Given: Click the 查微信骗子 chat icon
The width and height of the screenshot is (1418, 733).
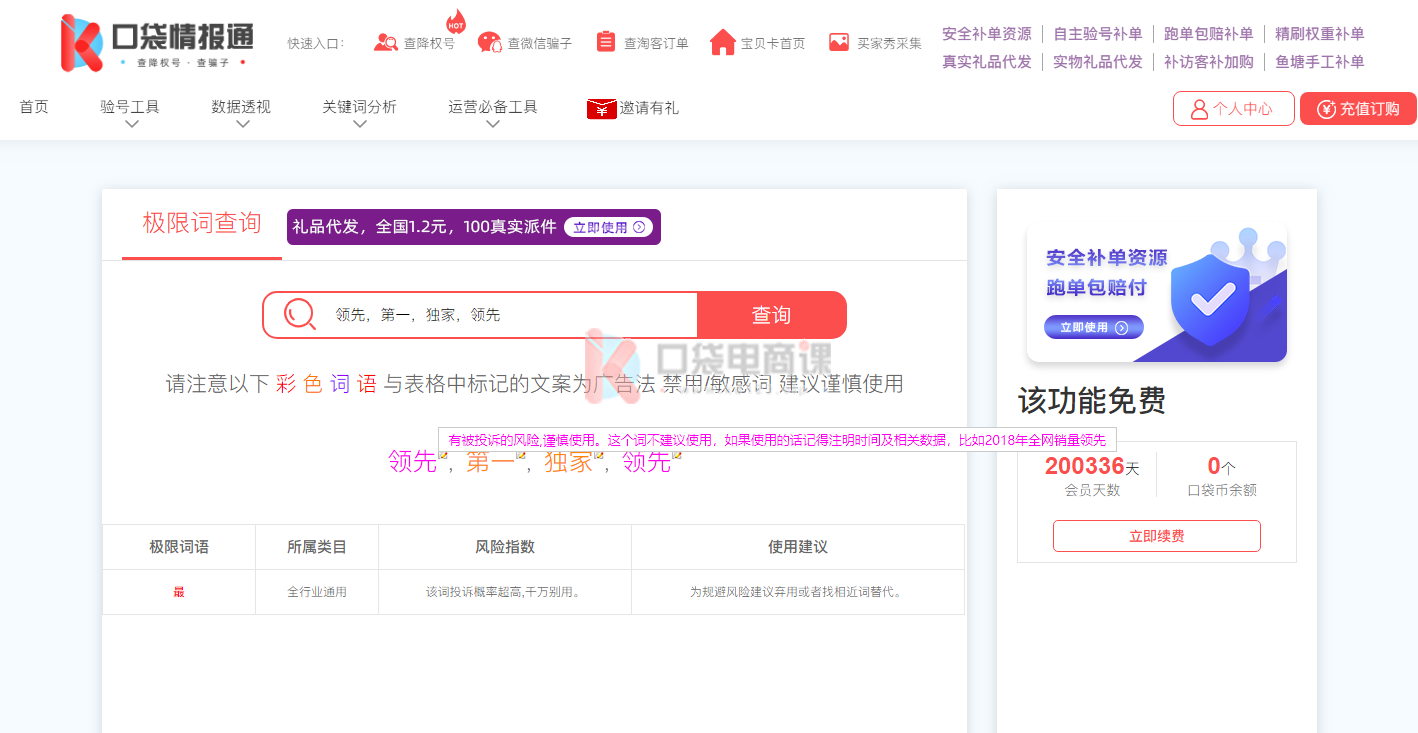Looking at the screenshot, I should tap(489, 43).
